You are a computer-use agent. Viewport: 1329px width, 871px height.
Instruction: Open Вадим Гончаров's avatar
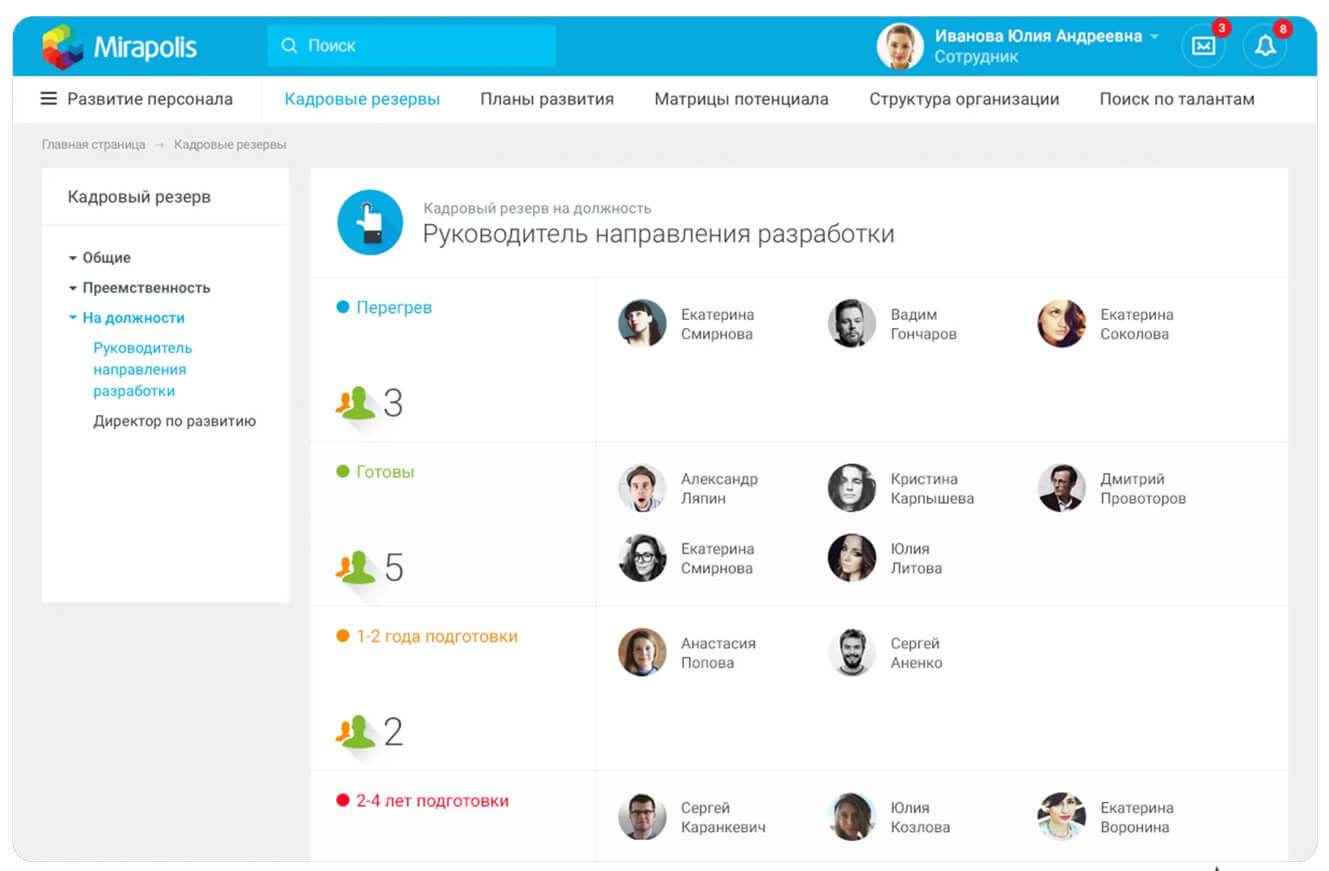click(852, 323)
